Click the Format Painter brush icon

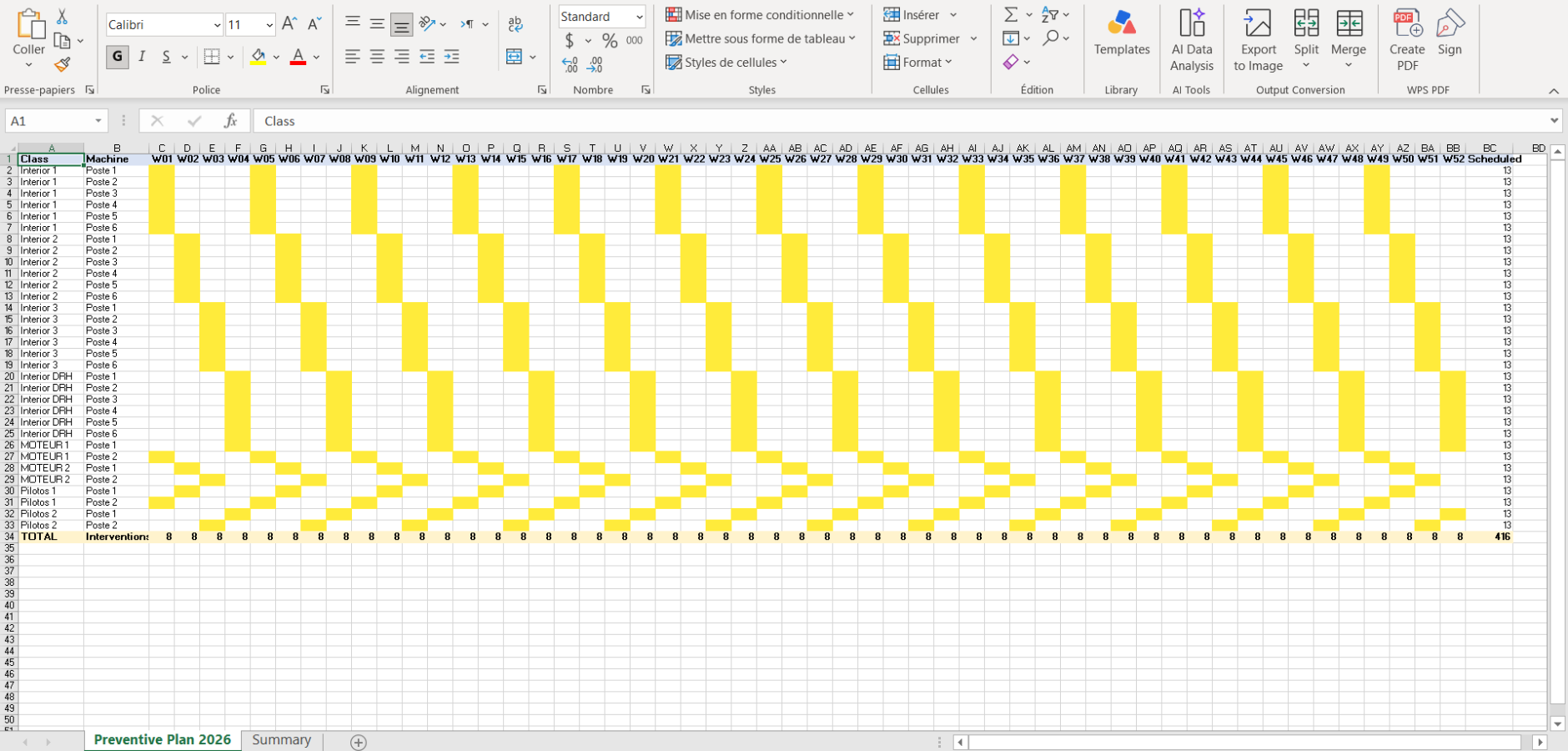(x=62, y=64)
